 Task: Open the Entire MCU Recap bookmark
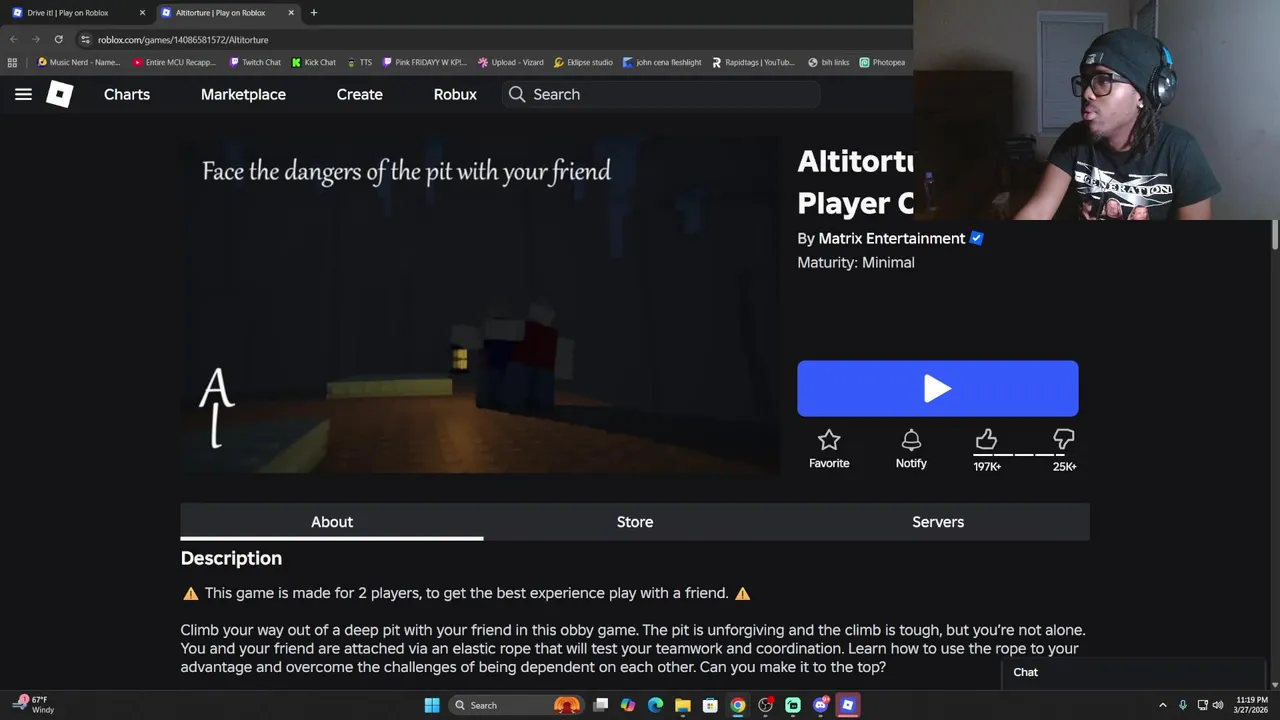click(173, 62)
